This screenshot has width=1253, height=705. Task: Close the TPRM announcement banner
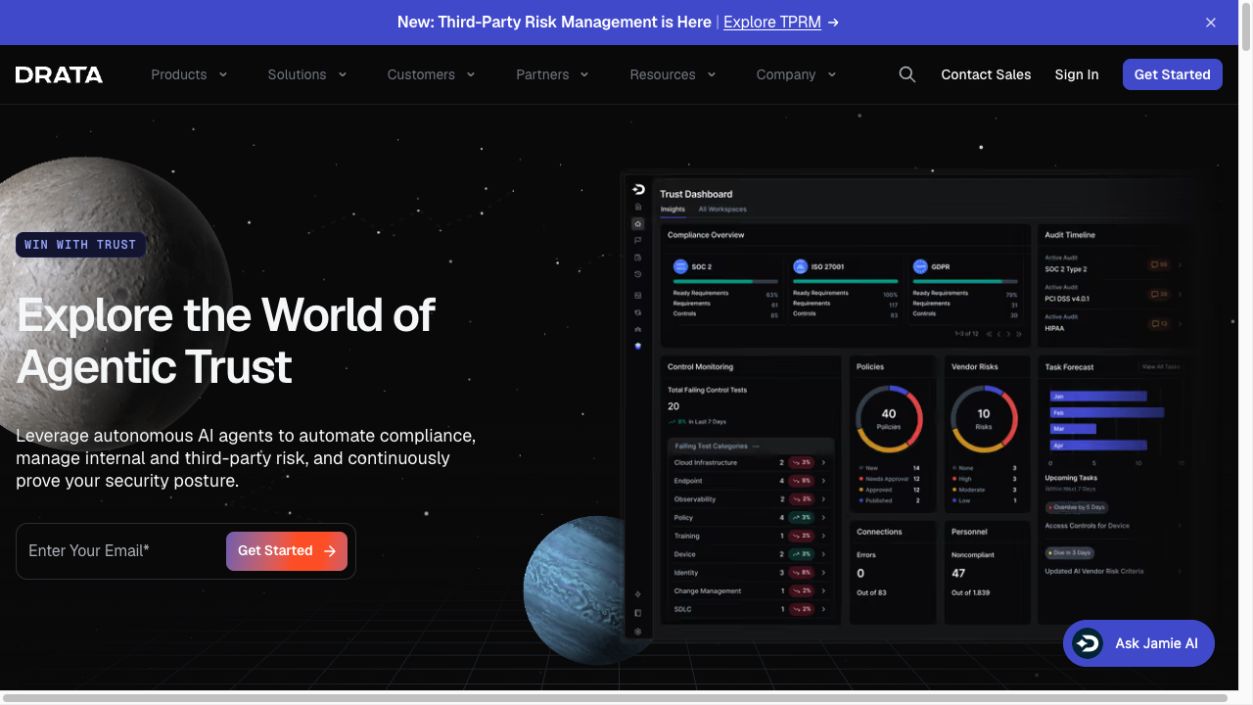click(x=1211, y=22)
